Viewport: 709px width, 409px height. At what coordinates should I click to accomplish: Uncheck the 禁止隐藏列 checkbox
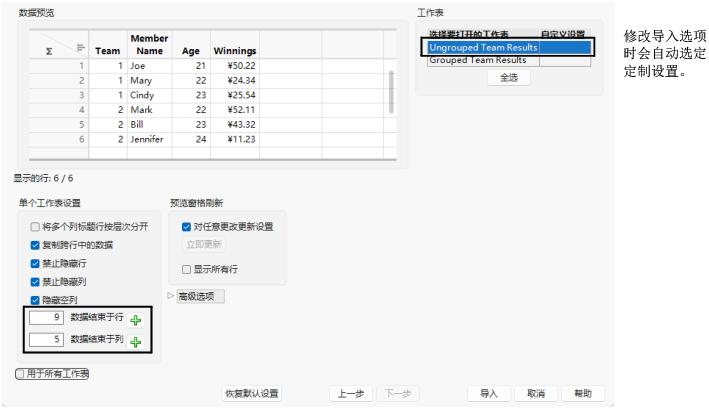[35, 282]
